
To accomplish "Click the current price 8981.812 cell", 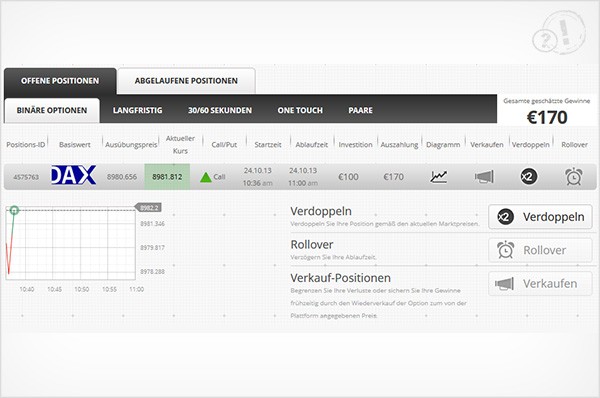I will coord(167,177).
